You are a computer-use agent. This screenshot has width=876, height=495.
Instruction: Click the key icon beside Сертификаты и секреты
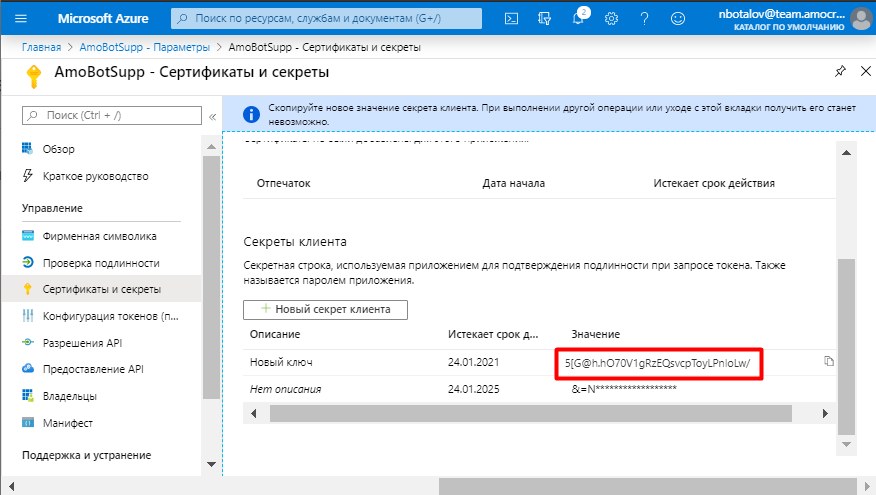[27, 289]
